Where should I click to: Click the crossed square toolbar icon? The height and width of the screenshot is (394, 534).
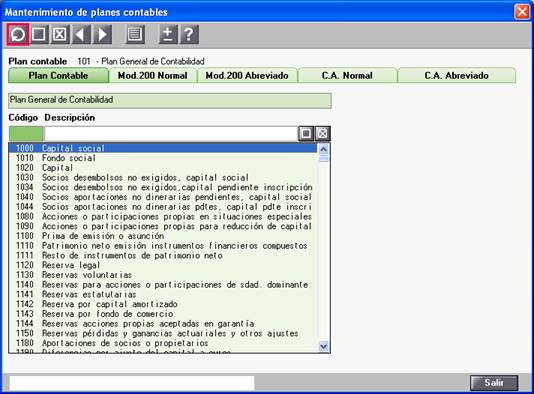[60, 34]
